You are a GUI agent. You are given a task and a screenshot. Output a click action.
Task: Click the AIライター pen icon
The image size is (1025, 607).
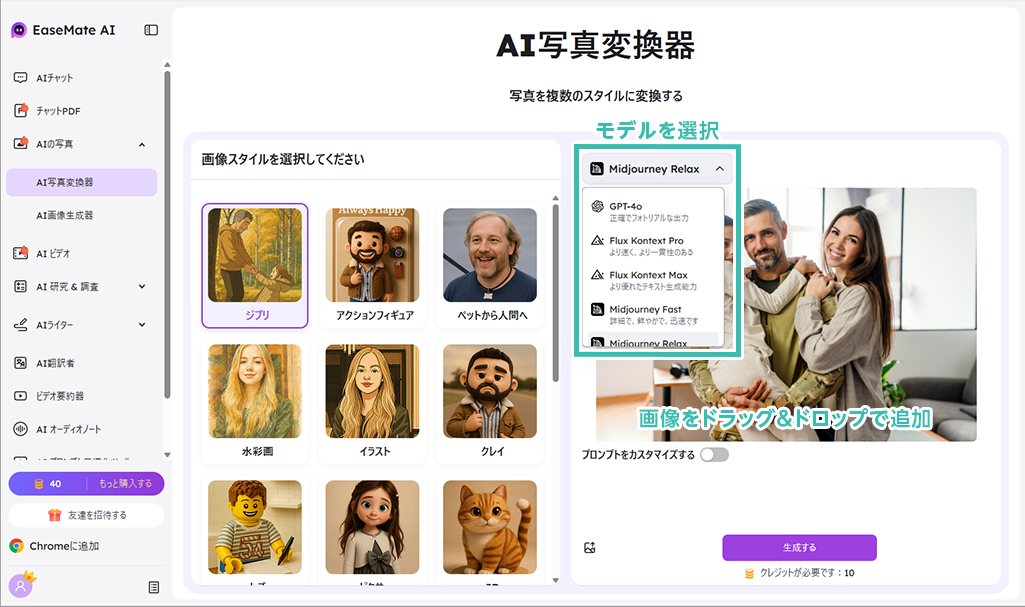point(20,325)
